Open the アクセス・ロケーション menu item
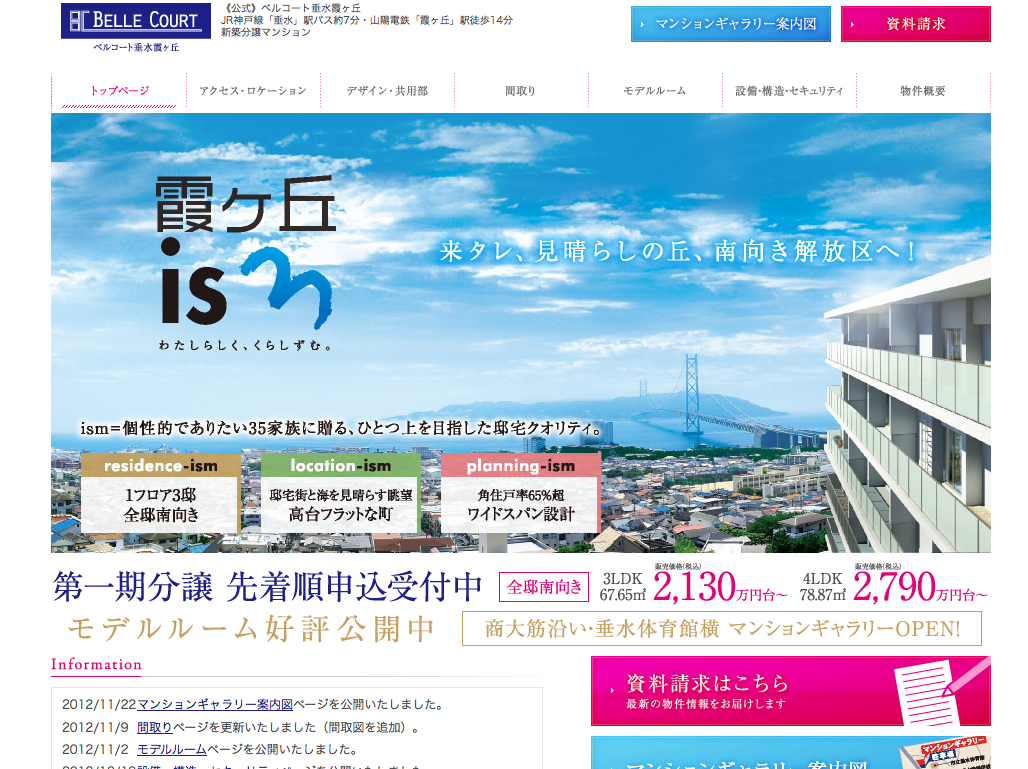This screenshot has height=769, width=1028. (x=253, y=91)
